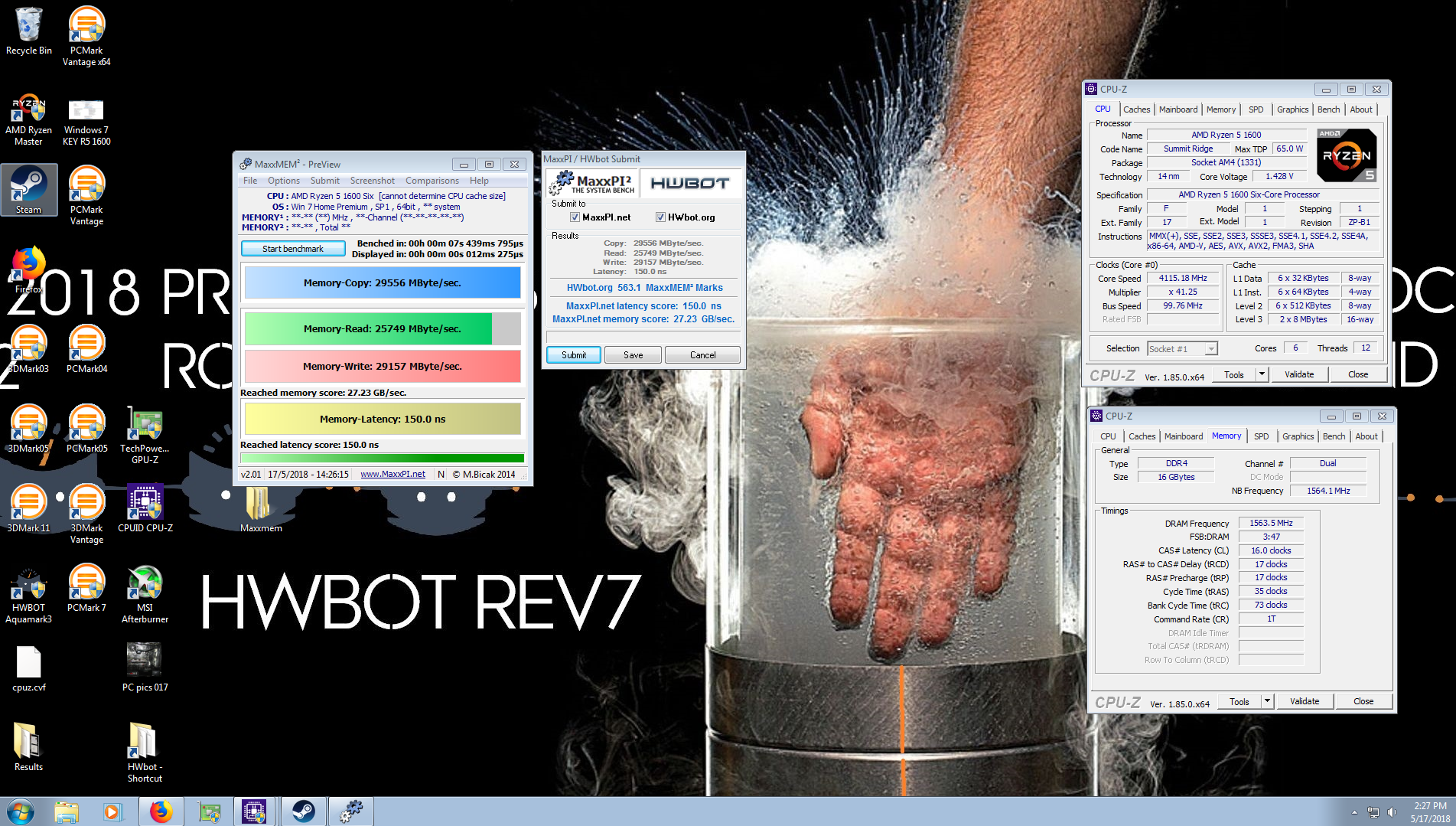Open the Firefox desktop shortcut

coord(28,269)
